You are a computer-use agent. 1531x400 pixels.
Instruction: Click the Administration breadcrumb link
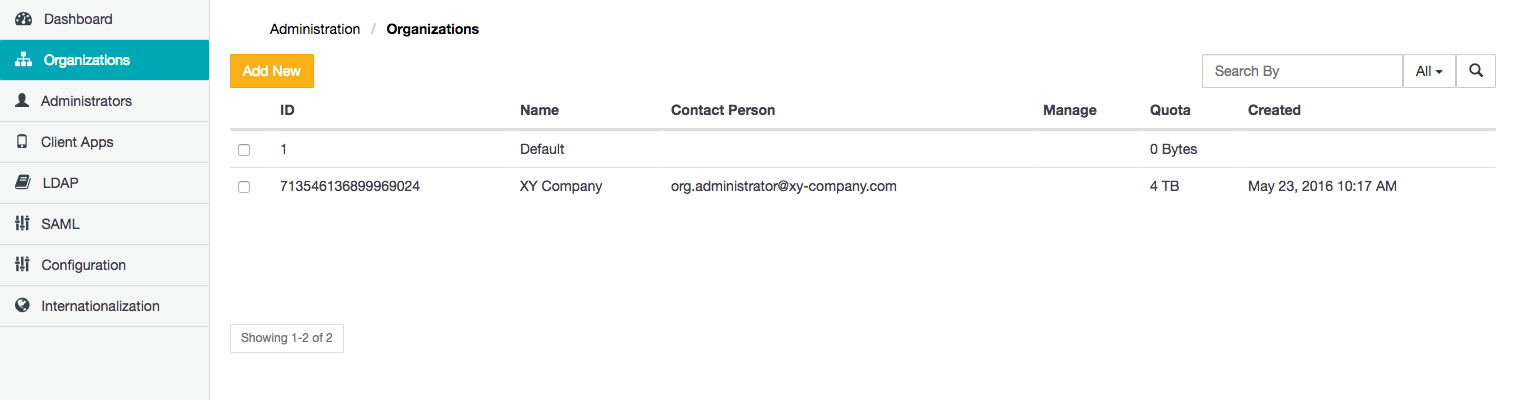[315, 29]
